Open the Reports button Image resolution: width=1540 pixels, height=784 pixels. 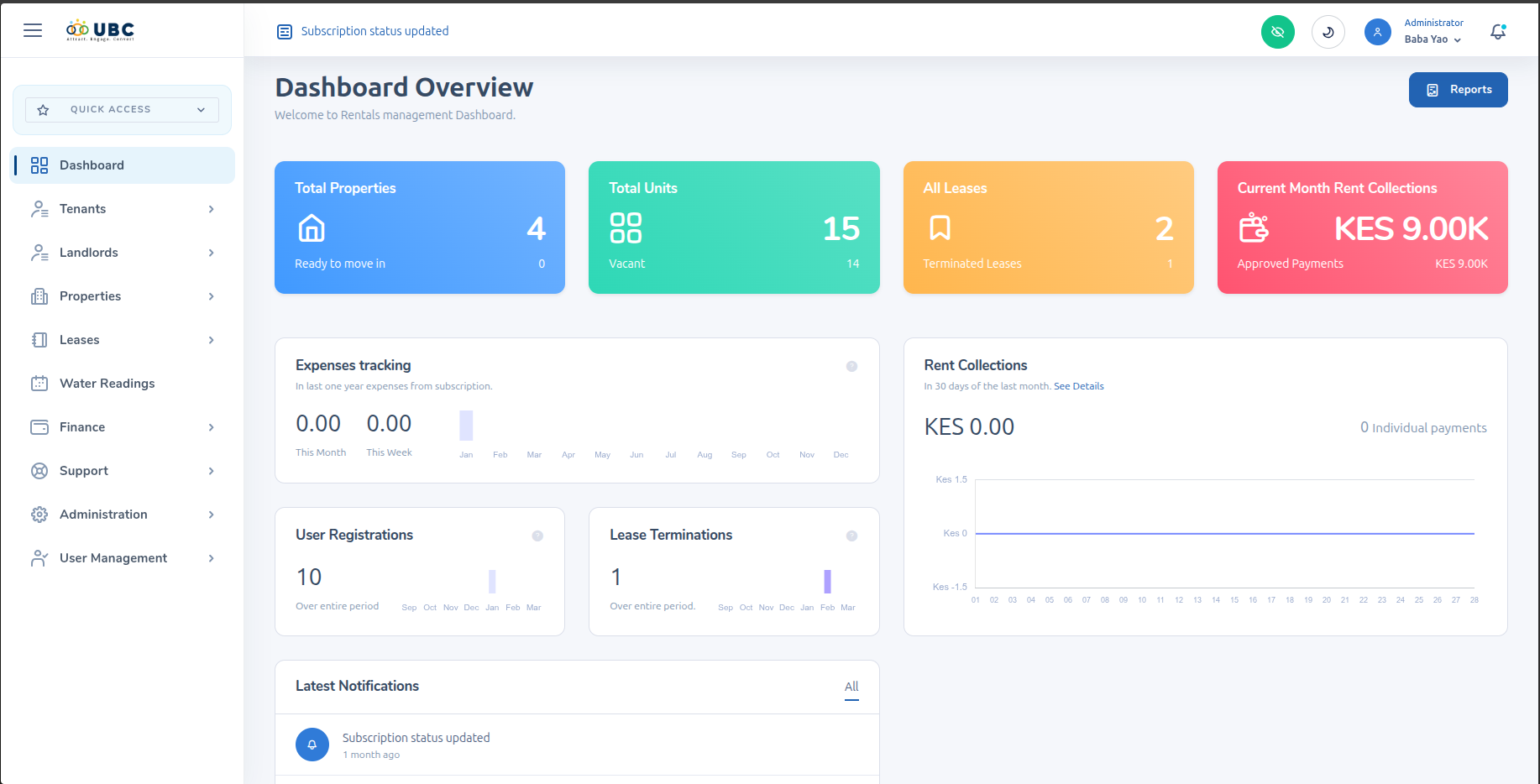pyautogui.click(x=1459, y=90)
